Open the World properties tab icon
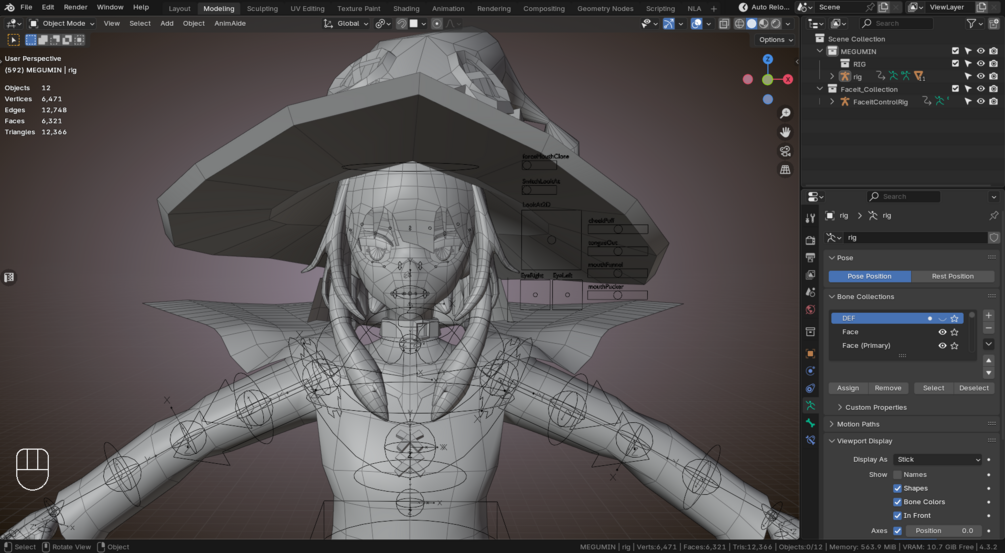This screenshot has width=1005, height=553. pyautogui.click(x=810, y=310)
